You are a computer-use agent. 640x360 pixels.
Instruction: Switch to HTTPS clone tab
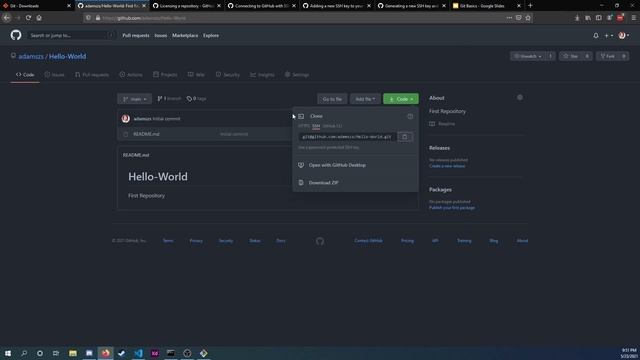(x=304, y=126)
